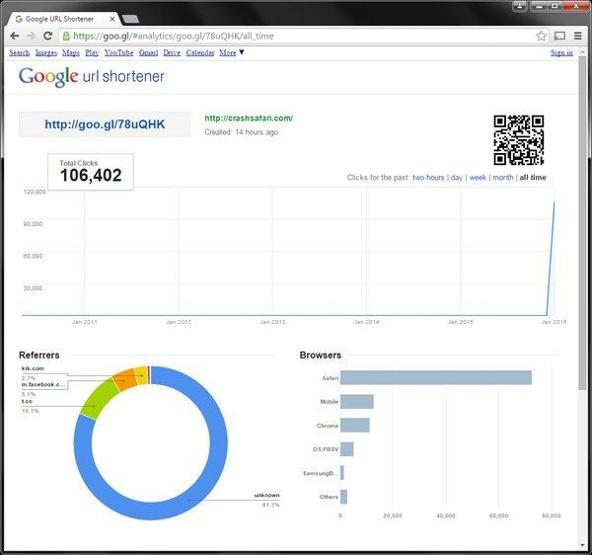Go back using browser back arrow
Viewport: 592px width, 555px height.
(15, 36)
